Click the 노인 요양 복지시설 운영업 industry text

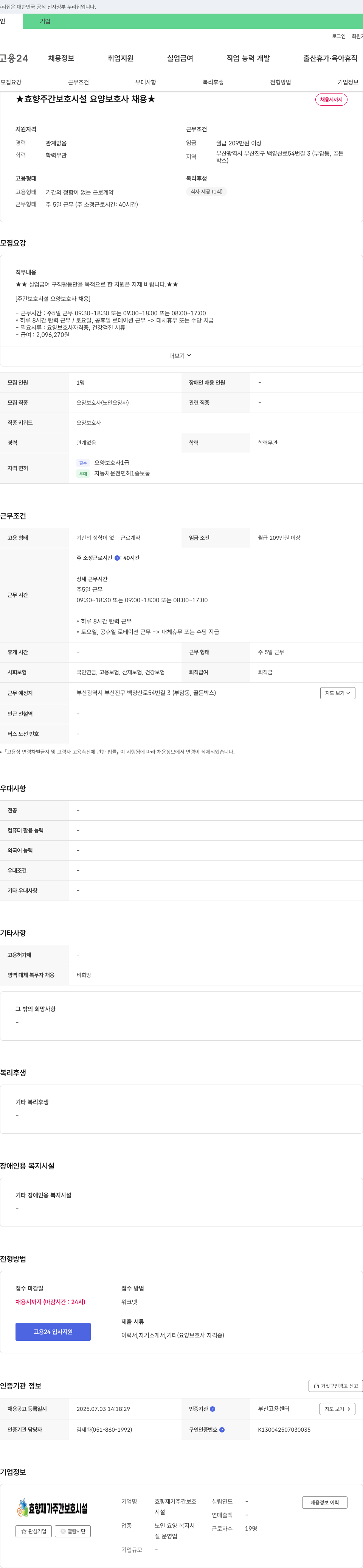pos(175,1532)
